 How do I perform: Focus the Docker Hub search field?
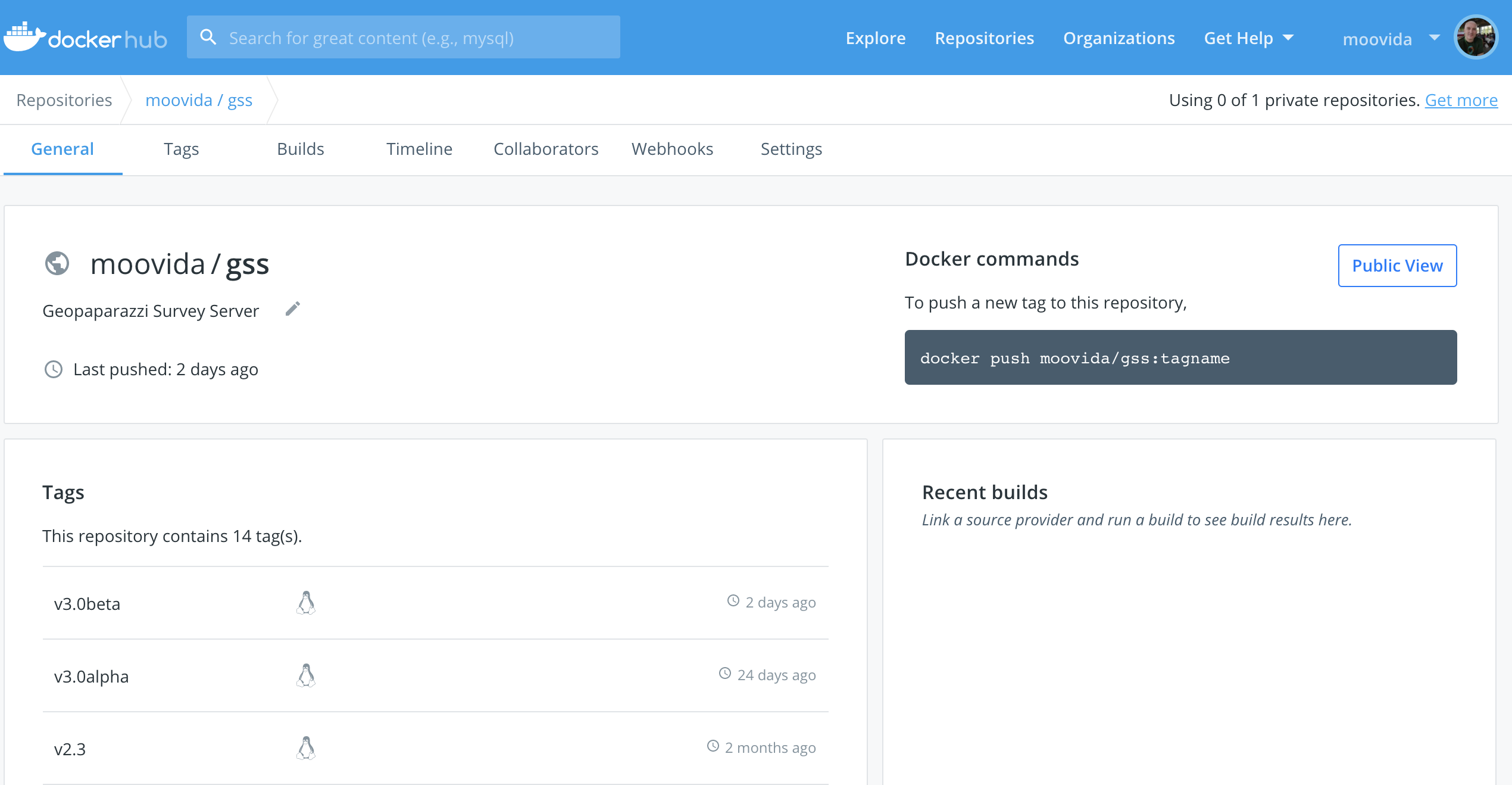pyautogui.click(x=404, y=38)
